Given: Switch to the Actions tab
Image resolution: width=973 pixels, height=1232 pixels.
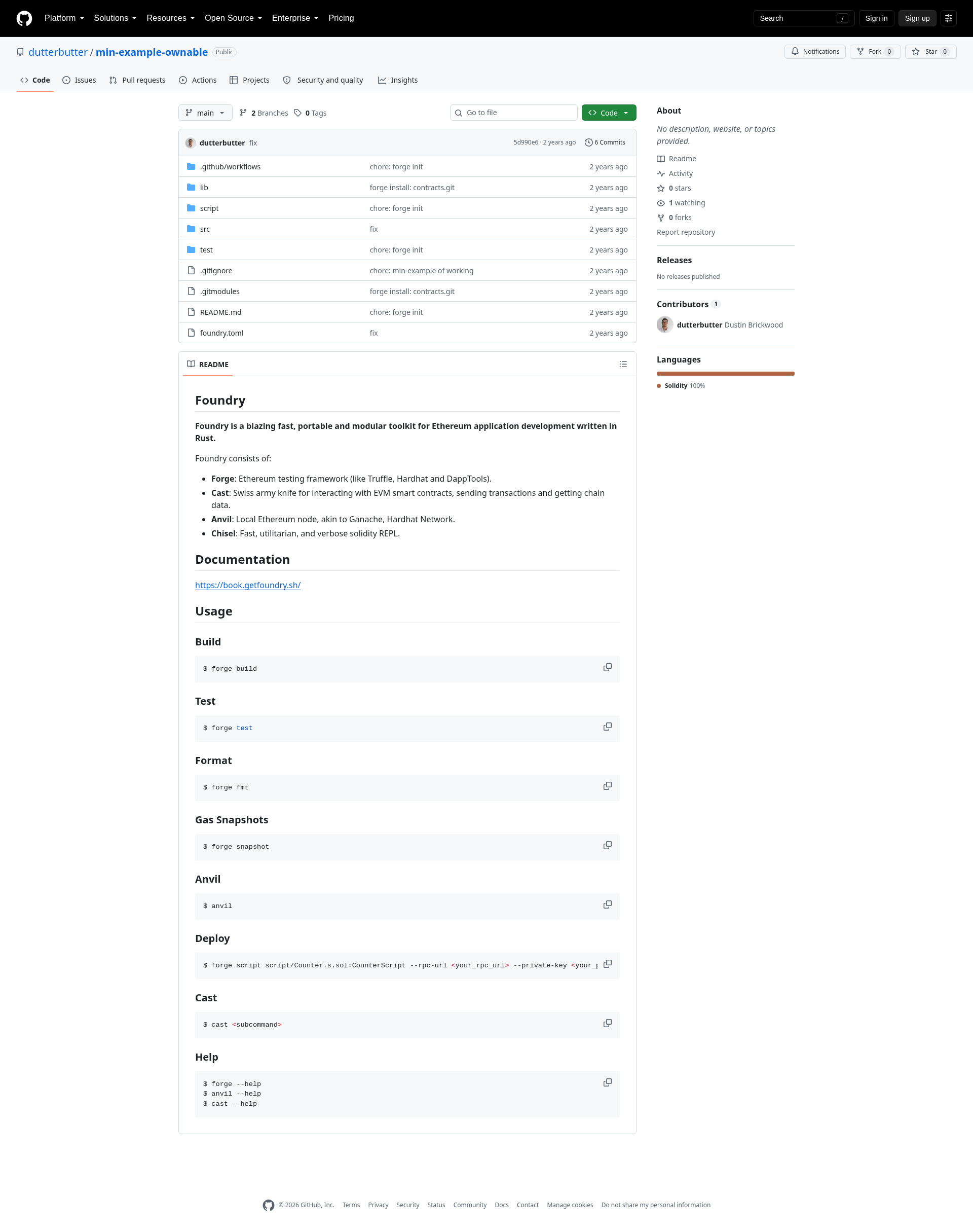Looking at the screenshot, I should [x=198, y=80].
